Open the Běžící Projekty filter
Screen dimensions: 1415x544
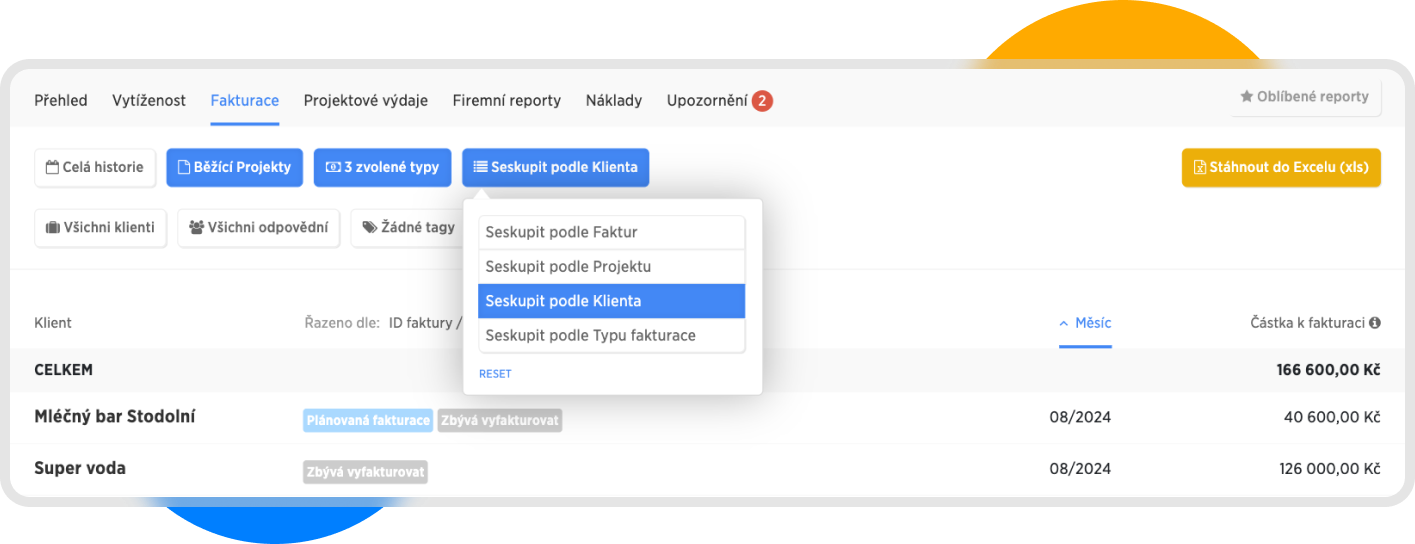tap(234, 168)
